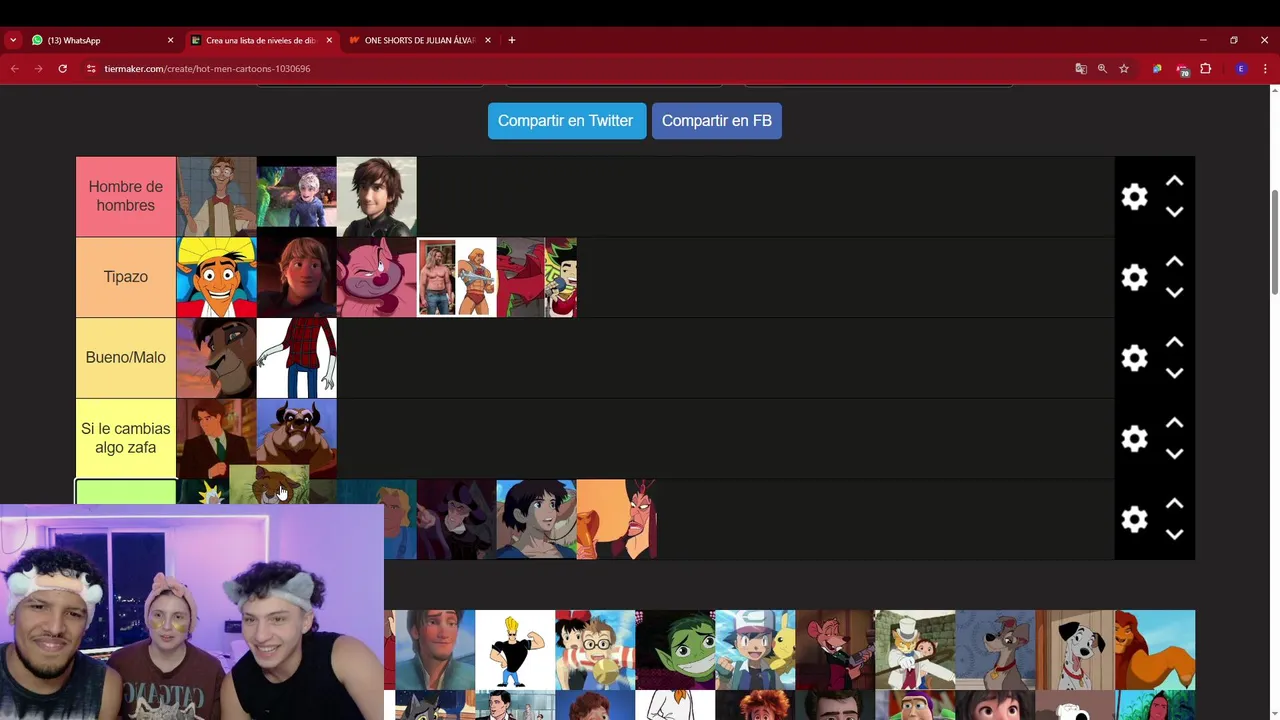This screenshot has height=720, width=1280.
Task: Select Scar lion image in Bueno/Malo tier
Action: (217, 358)
